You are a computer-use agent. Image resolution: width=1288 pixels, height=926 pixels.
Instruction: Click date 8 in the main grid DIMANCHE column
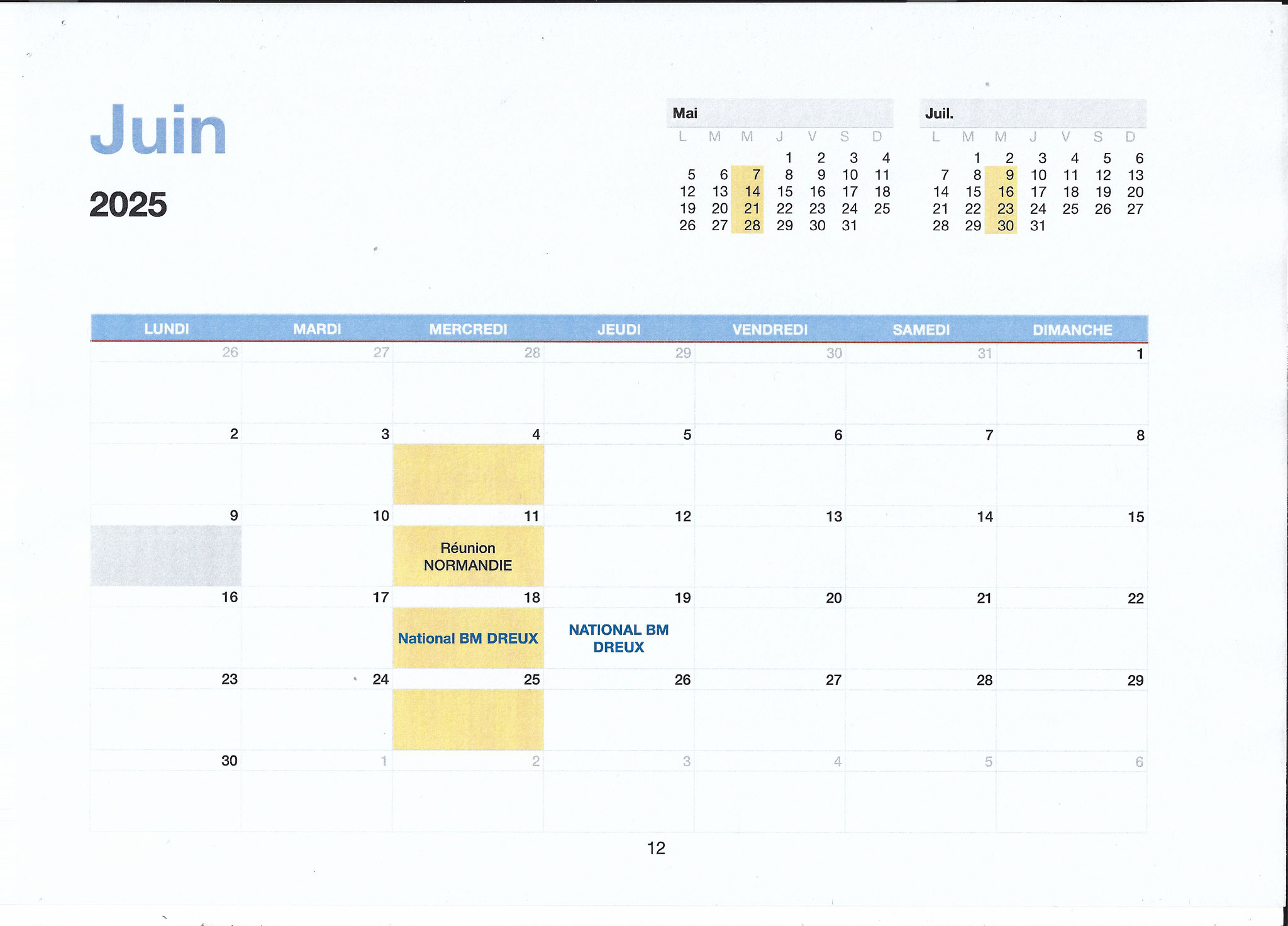tap(1140, 435)
